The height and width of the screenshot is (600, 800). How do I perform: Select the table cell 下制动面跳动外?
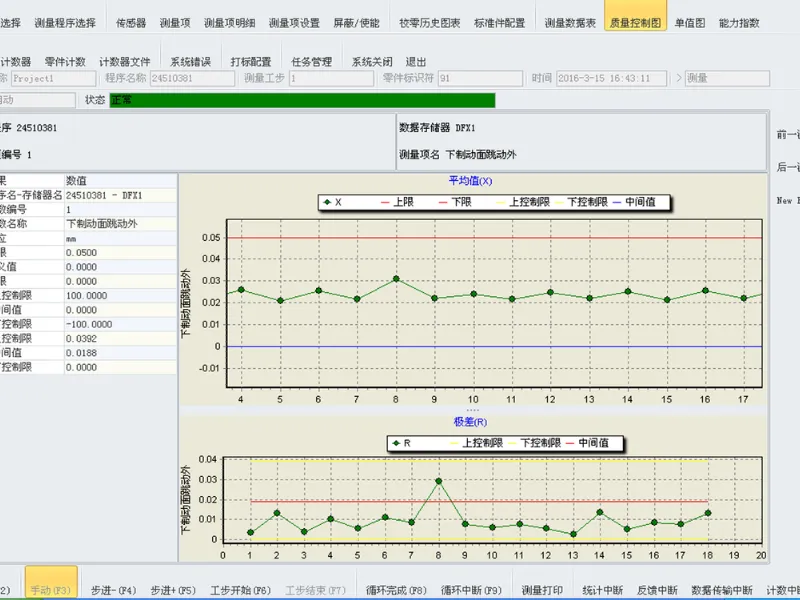[x=120, y=223]
